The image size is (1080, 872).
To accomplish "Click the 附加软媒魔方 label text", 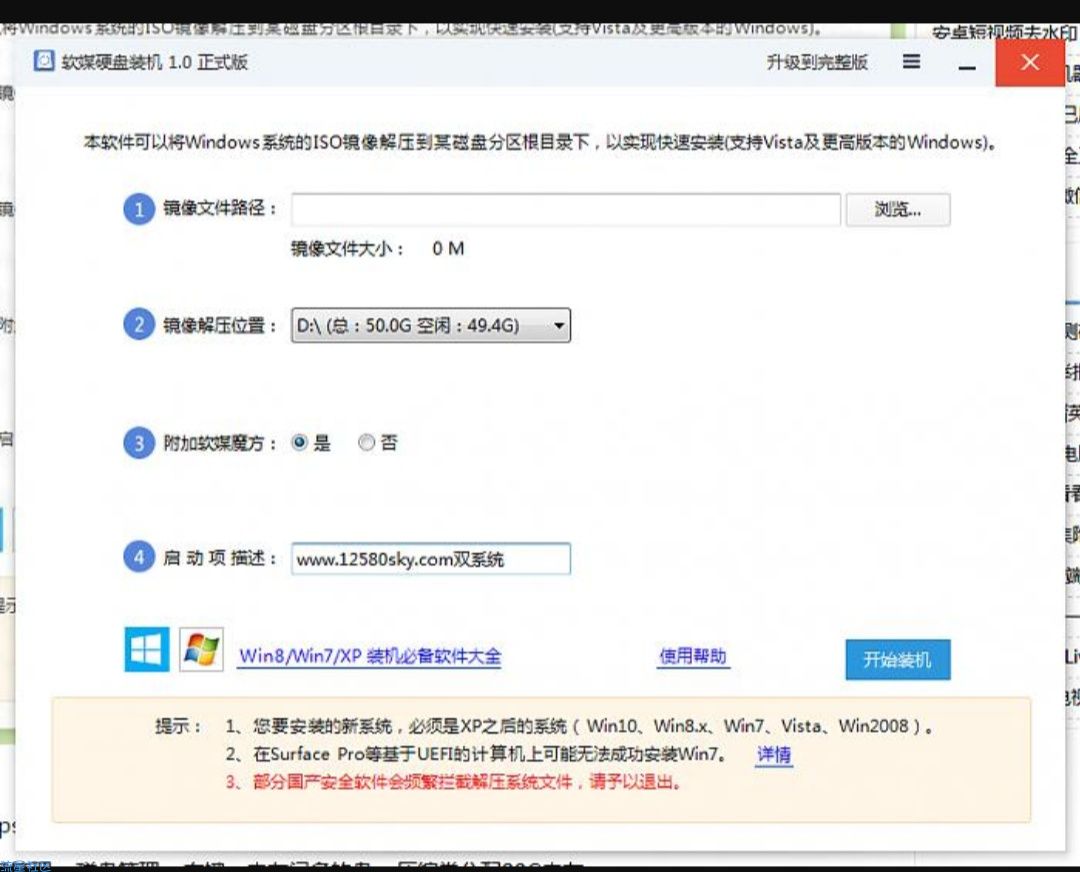I will pyautogui.click(x=220, y=443).
